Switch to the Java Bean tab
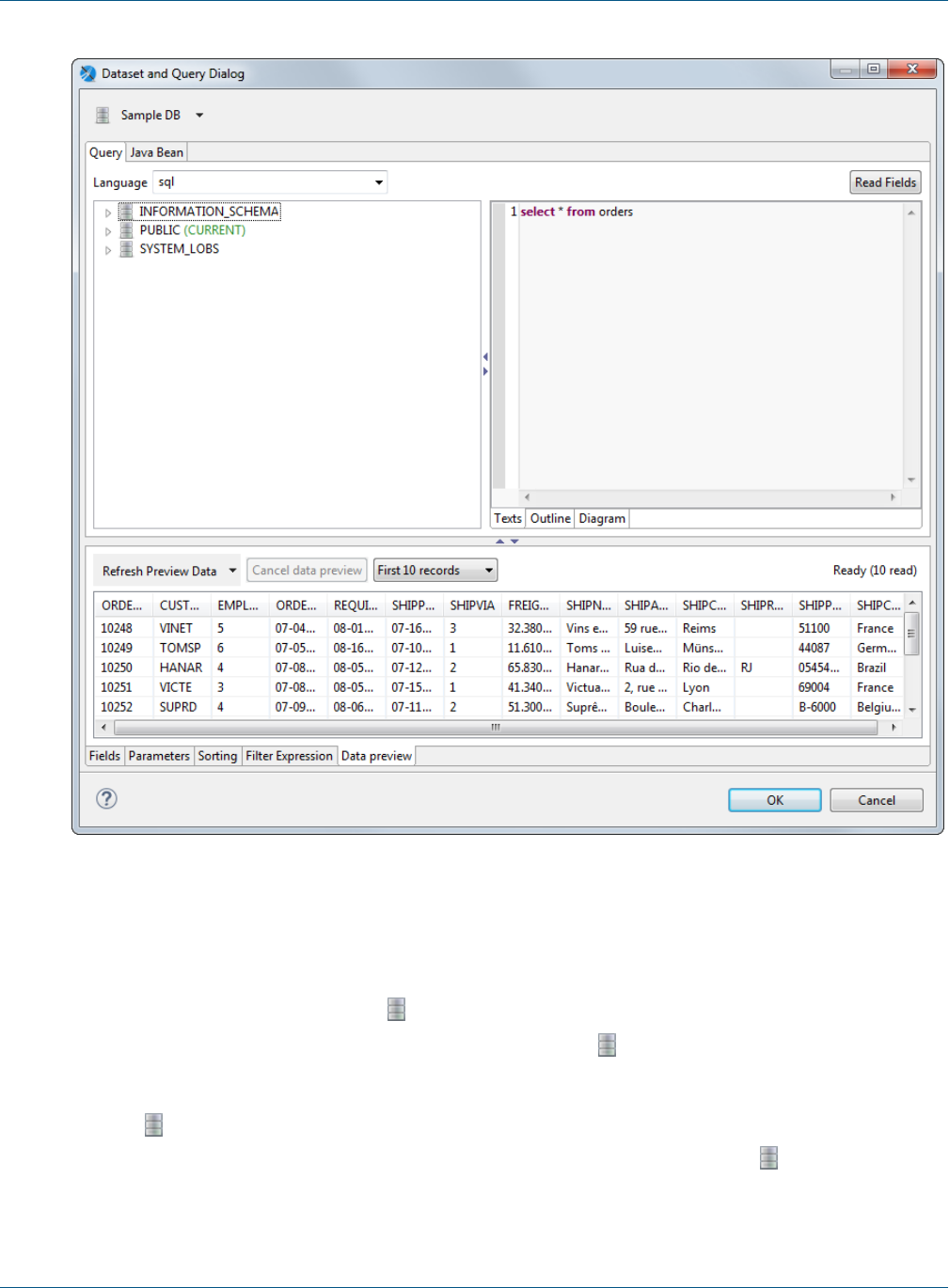Image resolution: width=949 pixels, height=1288 pixels. tap(157, 152)
